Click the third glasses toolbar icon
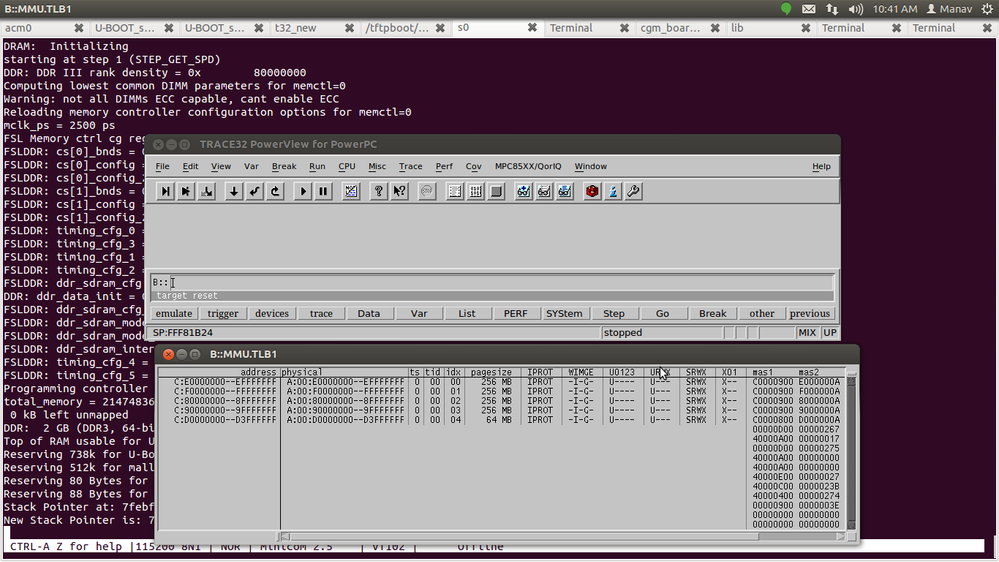 click(x=564, y=191)
